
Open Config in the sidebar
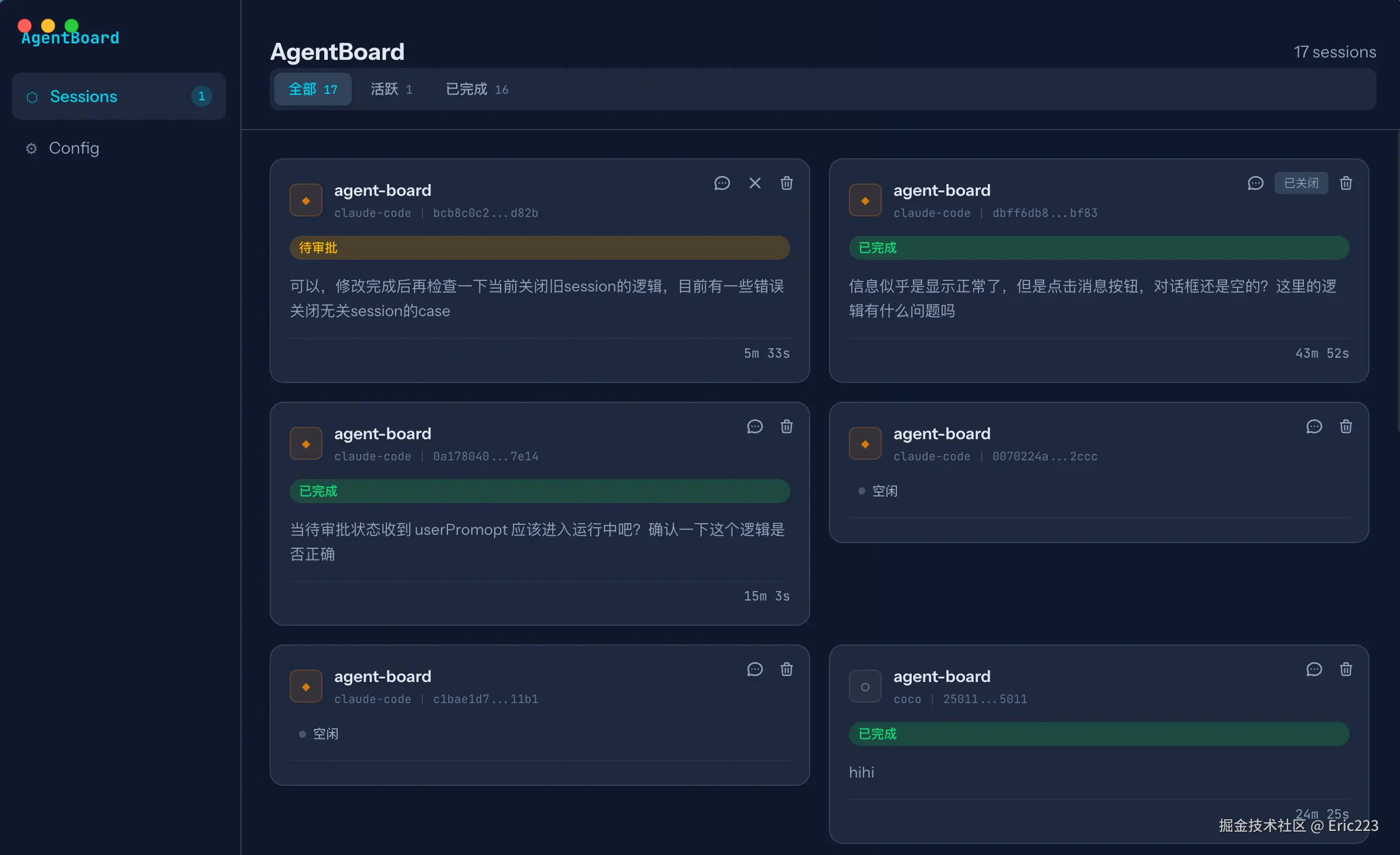point(73,148)
